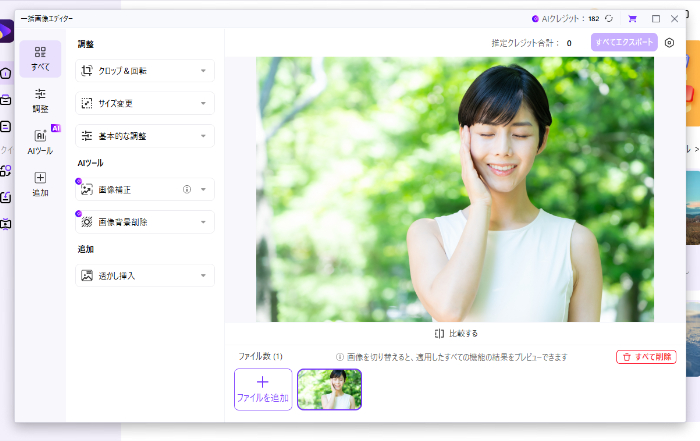Click the すべて削除 button
This screenshot has height=441, width=700.
coord(646,357)
